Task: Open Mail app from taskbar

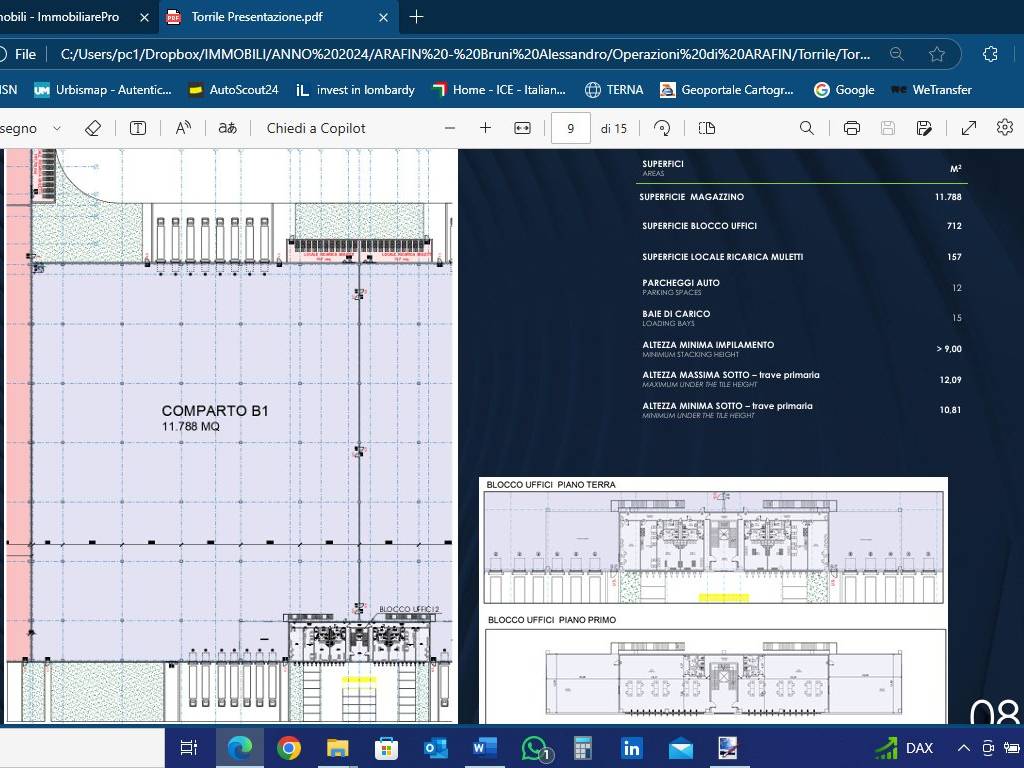Action: [680, 748]
